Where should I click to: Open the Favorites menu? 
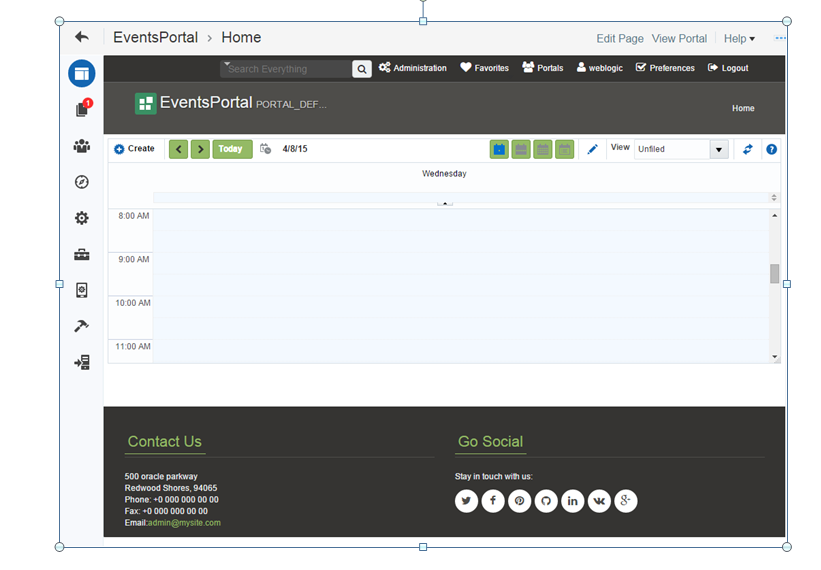pyautogui.click(x=484, y=68)
